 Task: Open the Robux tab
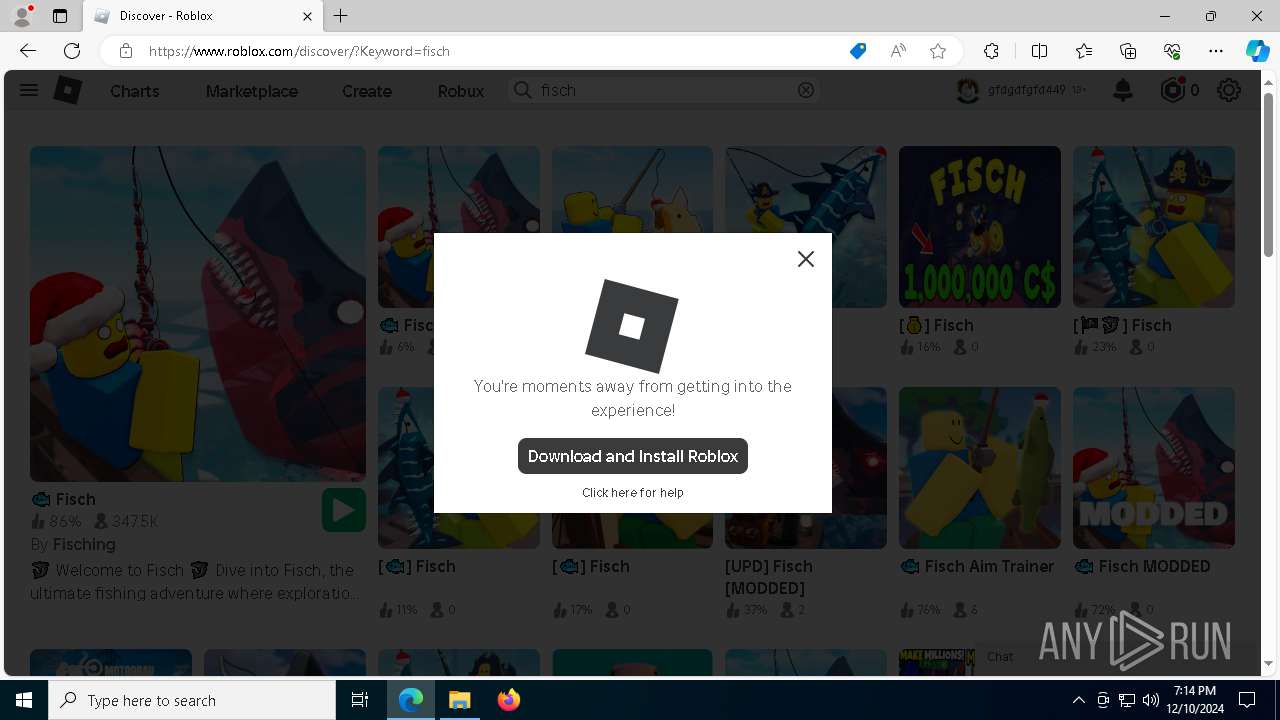pos(461,91)
